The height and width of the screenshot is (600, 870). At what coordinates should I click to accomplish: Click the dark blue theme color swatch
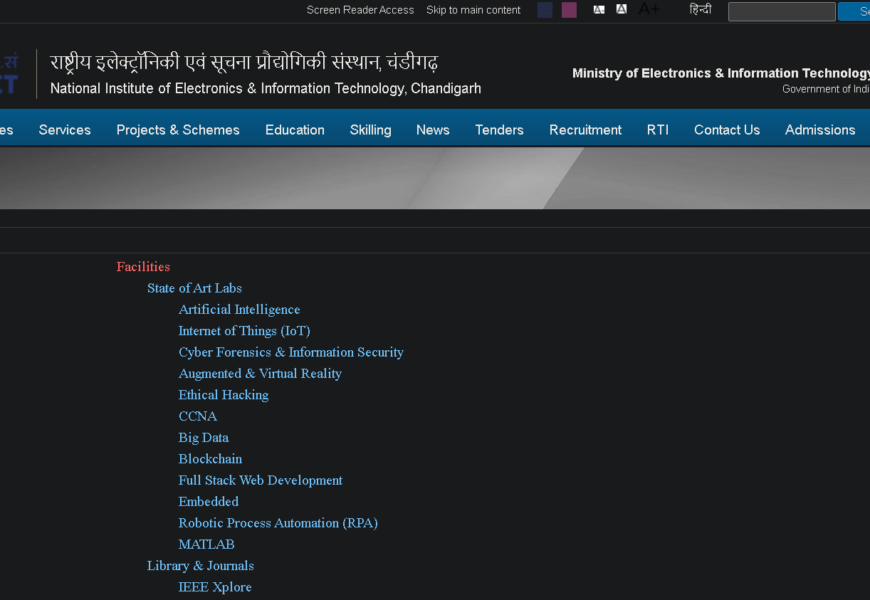tap(544, 10)
